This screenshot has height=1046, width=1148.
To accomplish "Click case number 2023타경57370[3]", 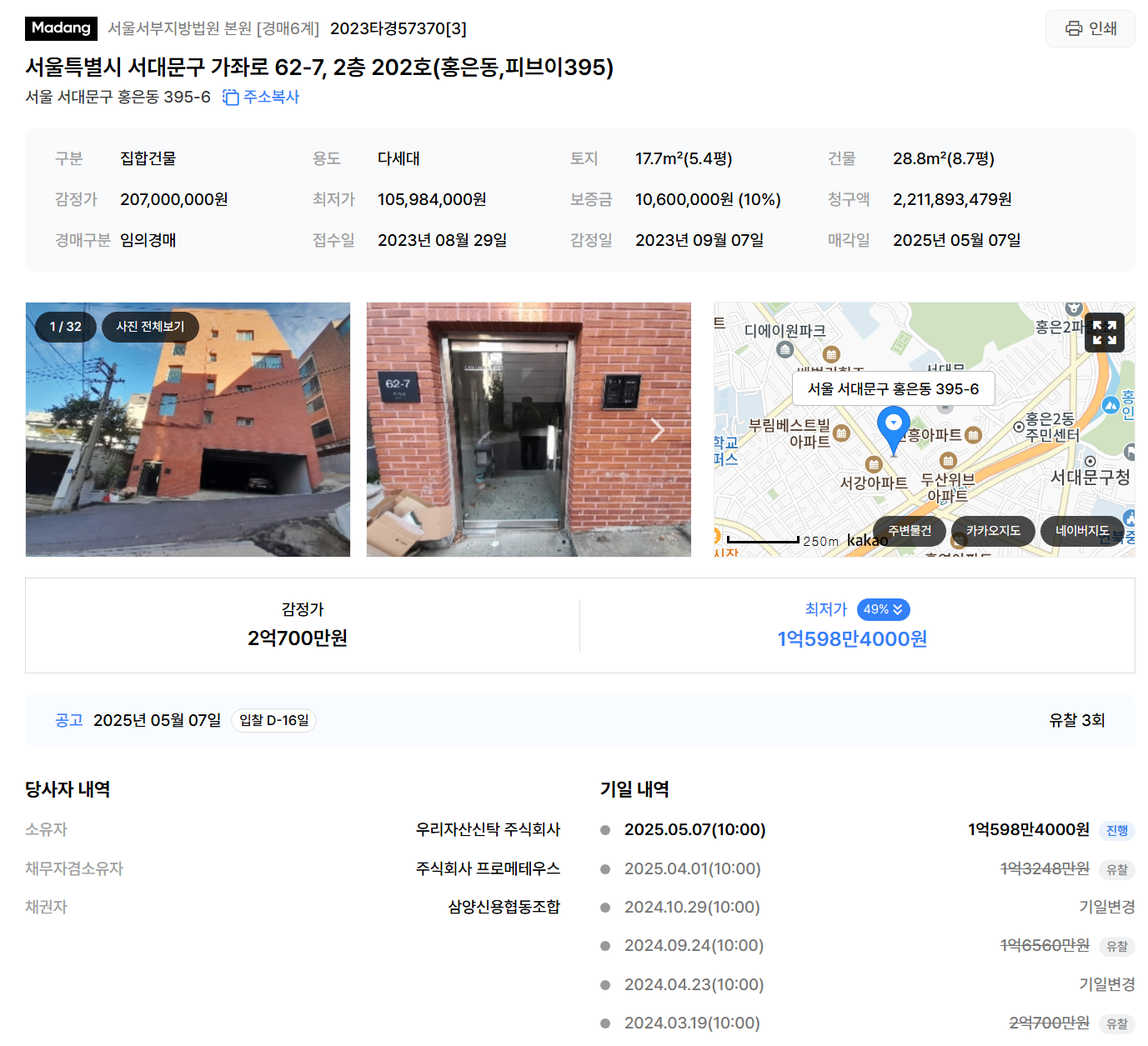I will 399,28.
